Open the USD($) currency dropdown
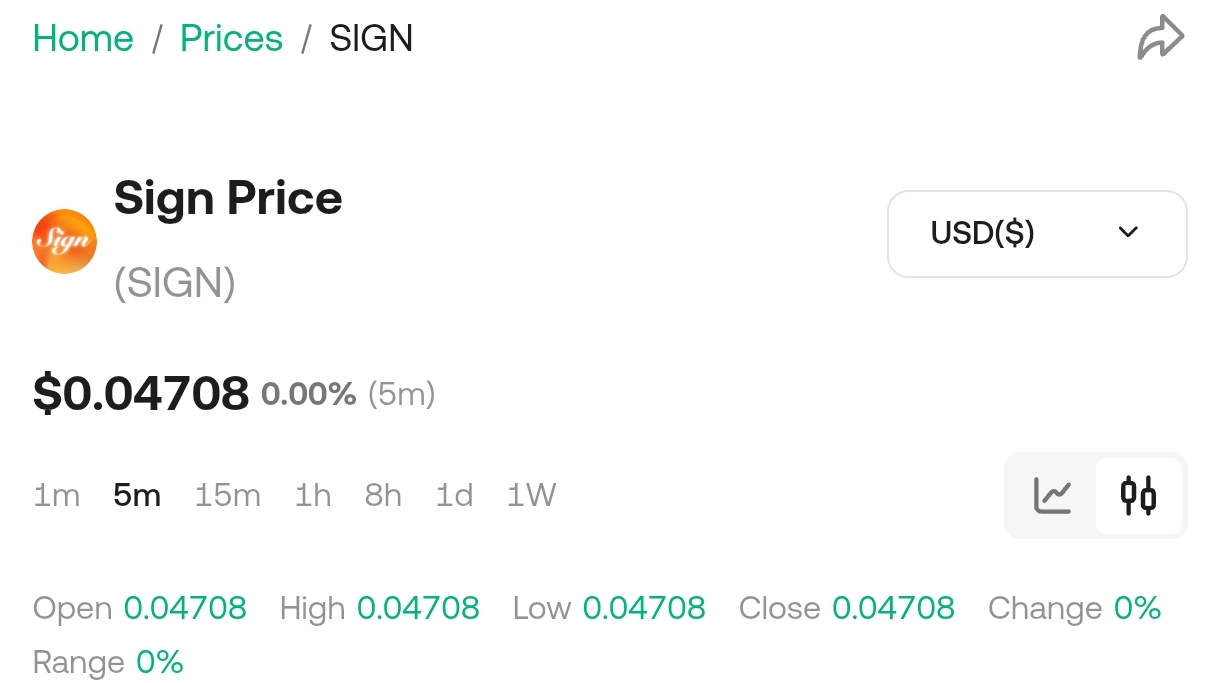Image resolution: width=1216 pixels, height=683 pixels. pos(1036,233)
